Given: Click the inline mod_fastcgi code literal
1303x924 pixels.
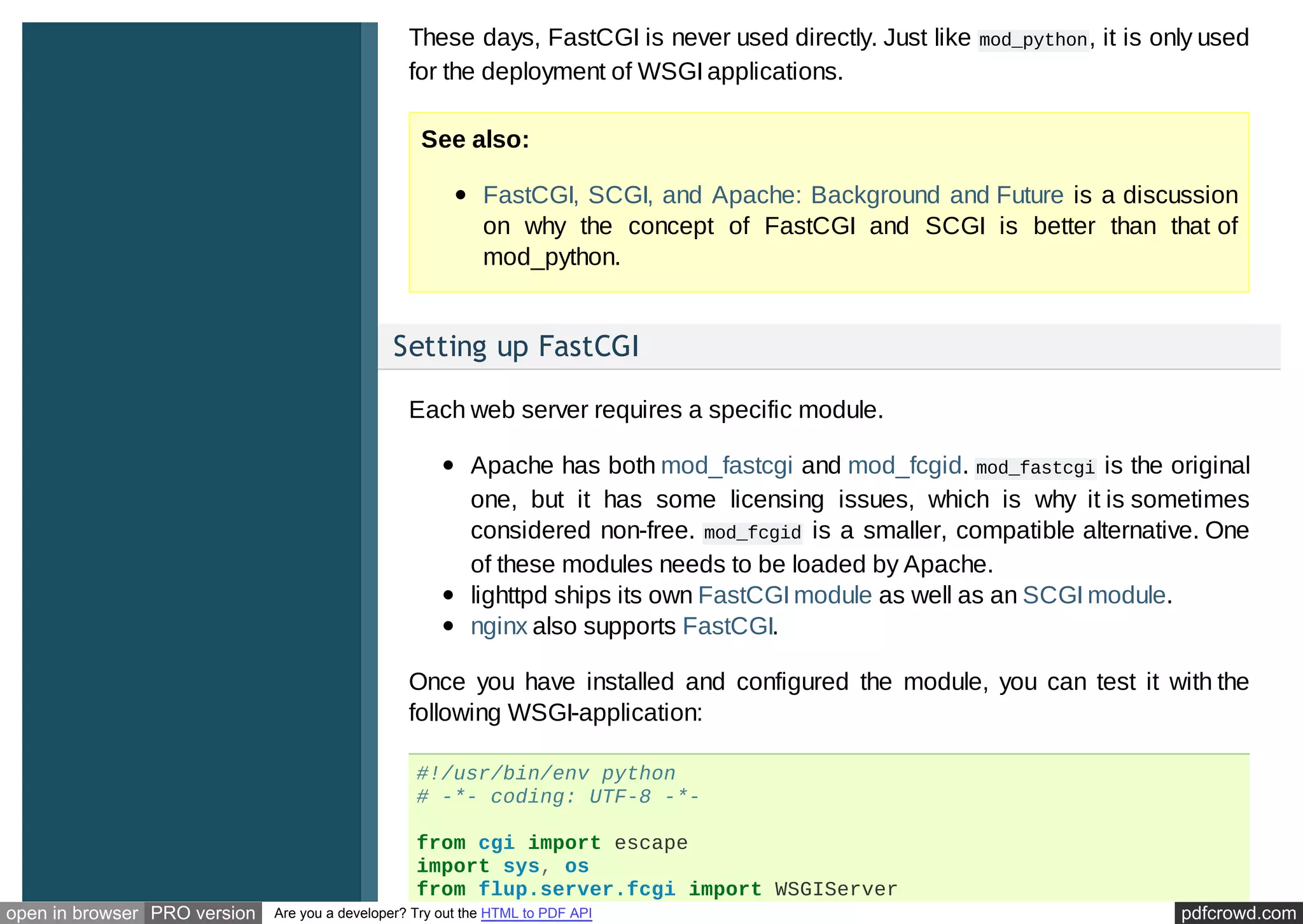Looking at the screenshot, I should [x=1036, y=468].
